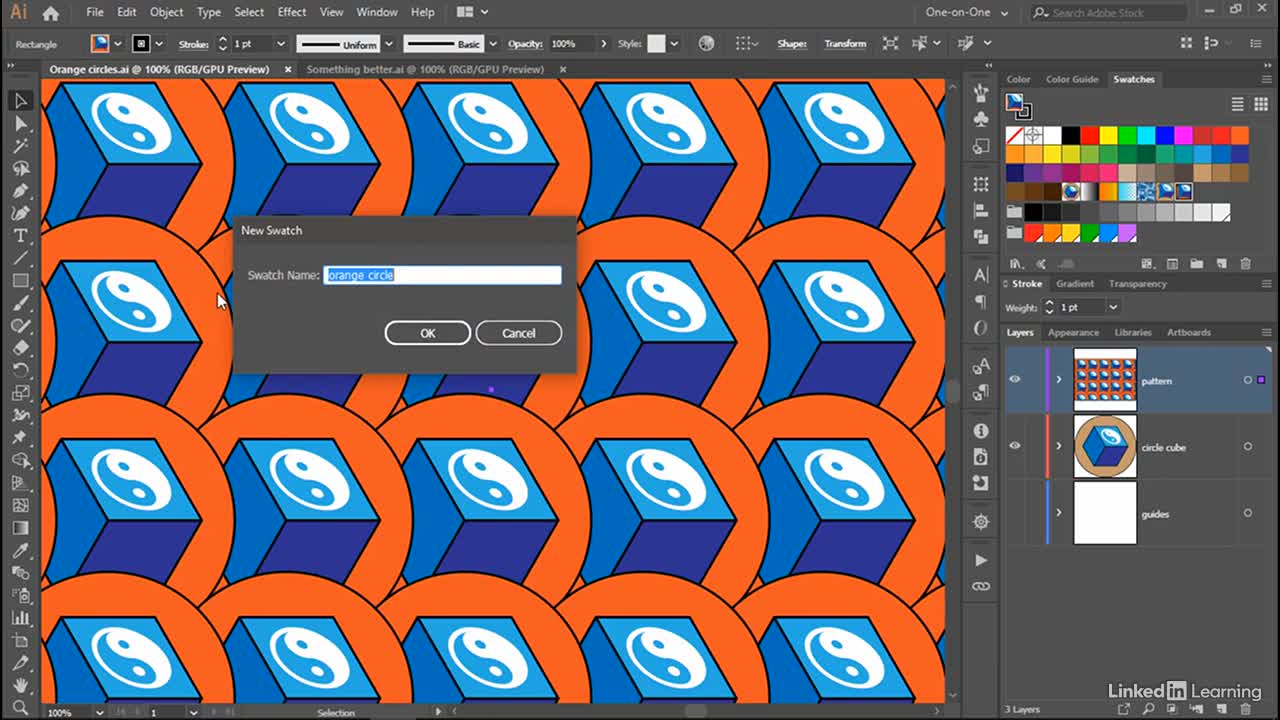Viewport: 1280px width, 720px height.
Task: Select the Pen tool
Action: [20, 190]
